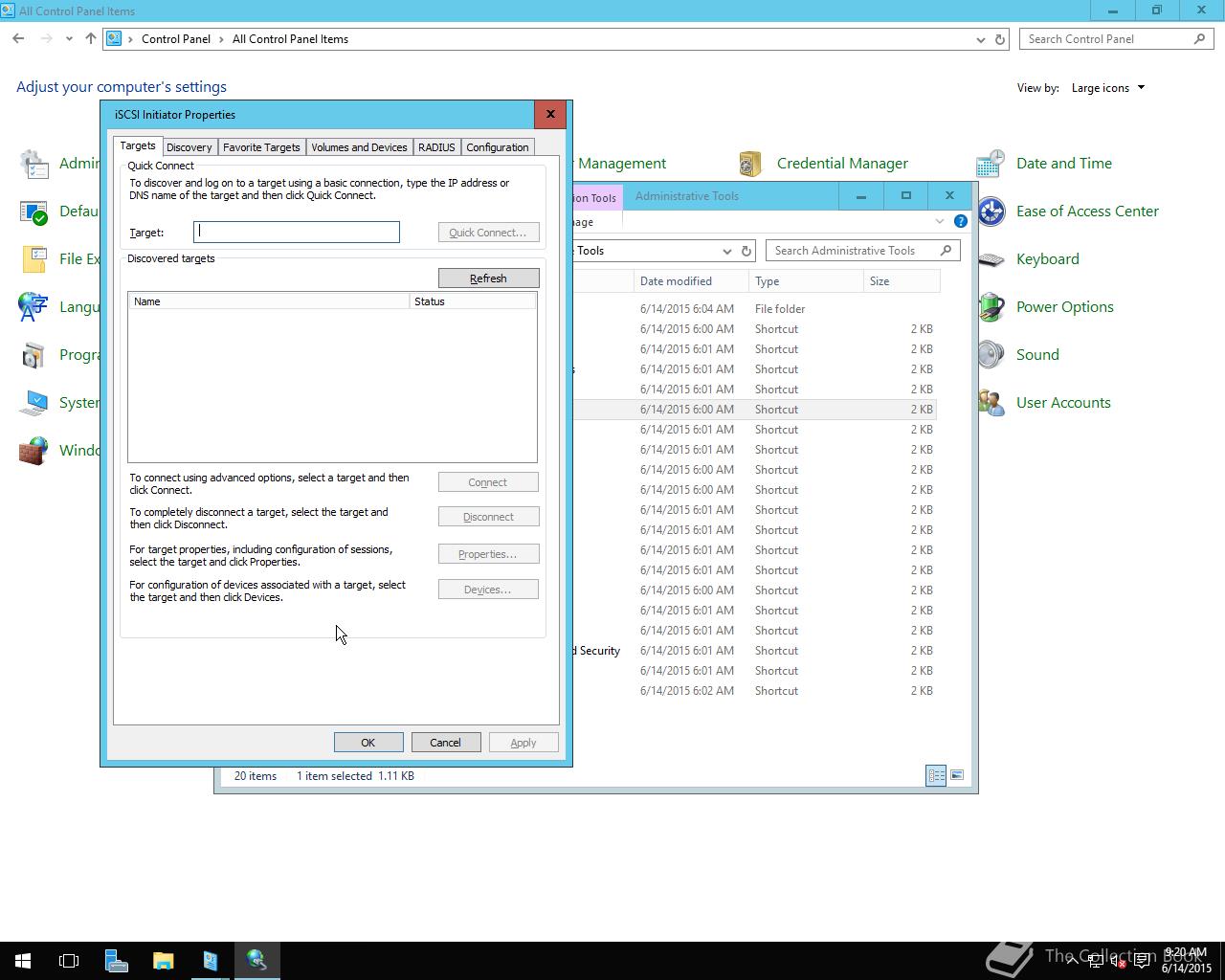Sort by the Size column header
Viewport: 1225px width, 980px height.
coord(902,281)
